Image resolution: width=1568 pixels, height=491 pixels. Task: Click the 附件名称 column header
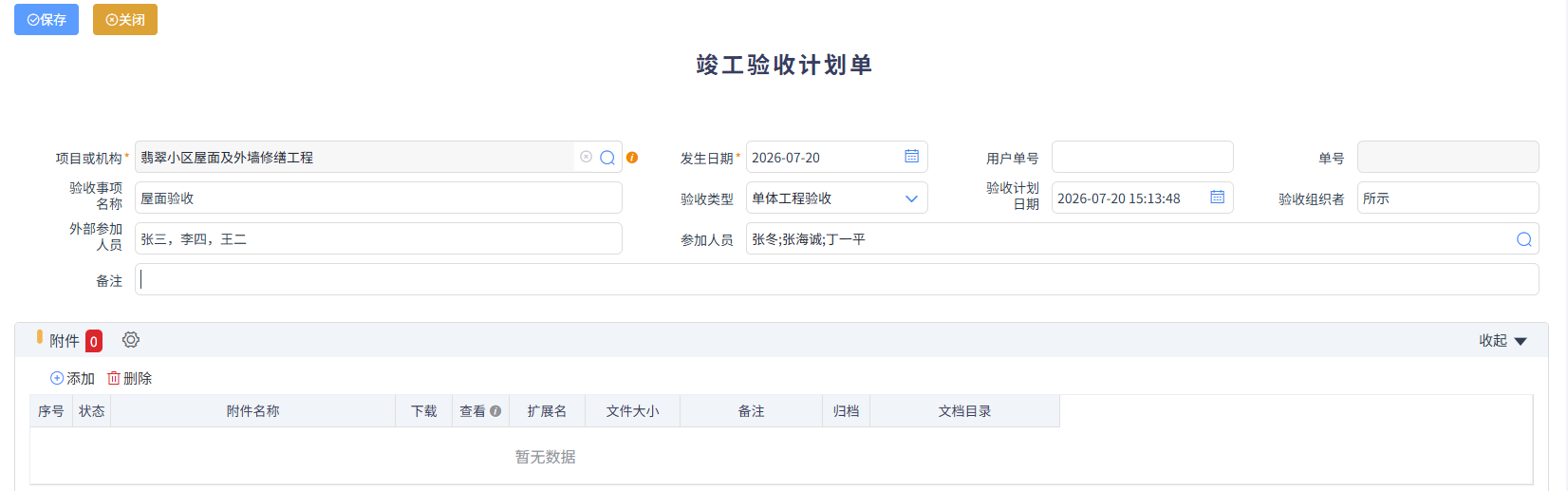point(253,411)
